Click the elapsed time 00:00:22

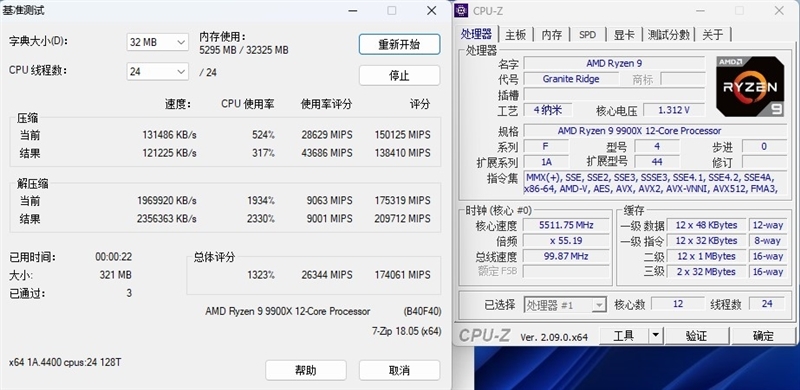click(113, 257)
